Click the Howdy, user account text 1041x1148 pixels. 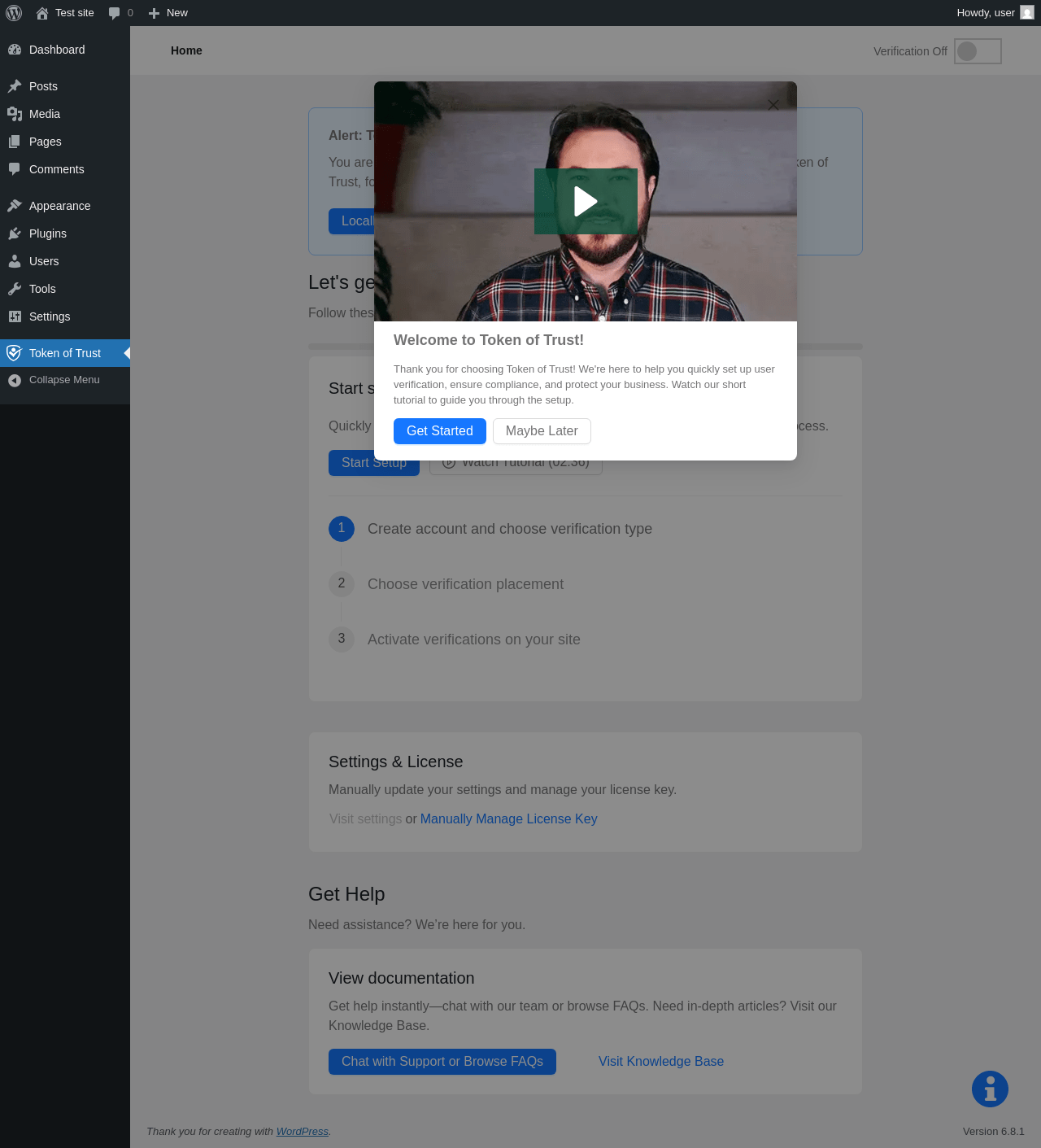[x=986, y=13]
